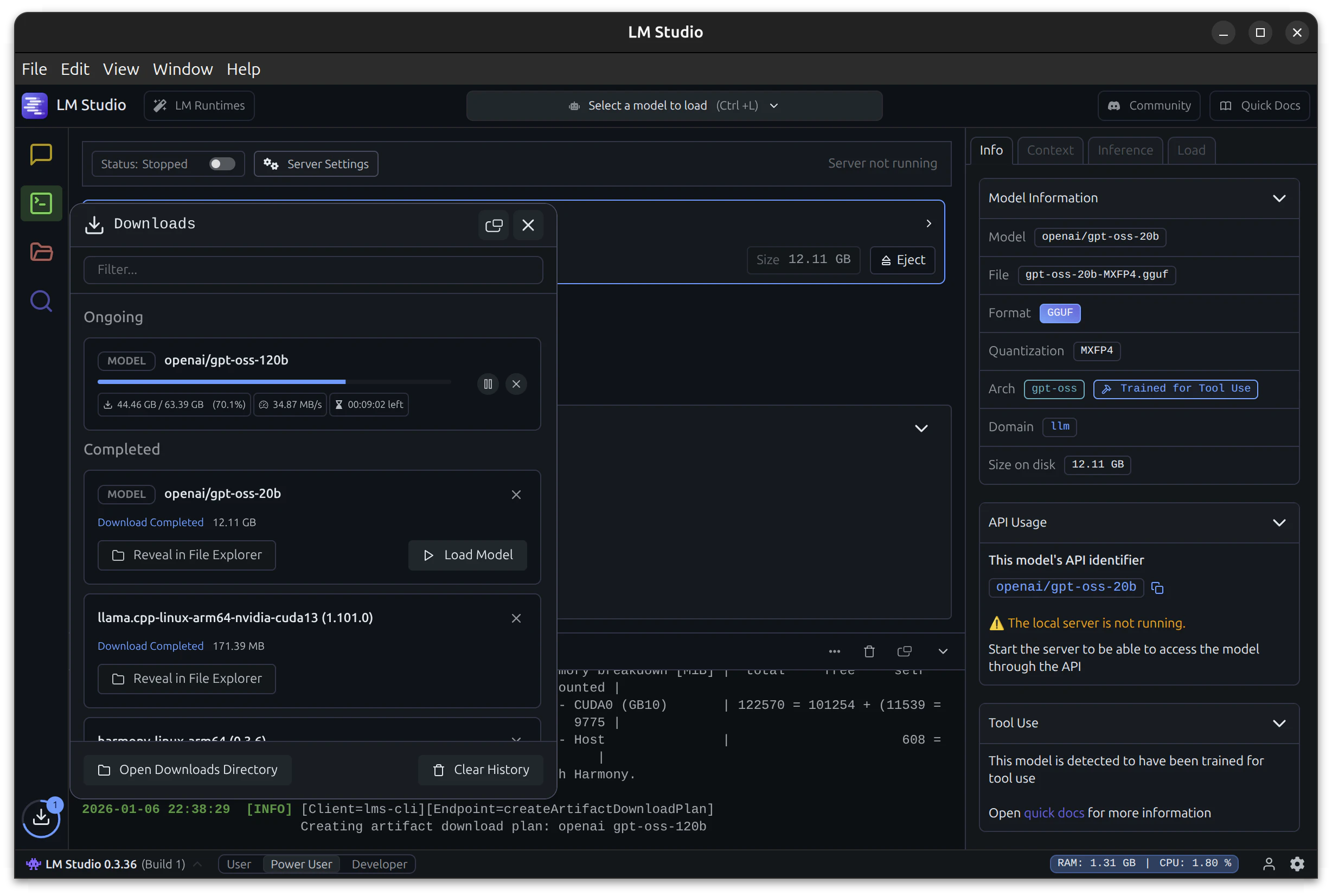Collapse the Tool Use section
Image resolution: width=1332 pixels, height=896 pixels.
(1279, 723)
